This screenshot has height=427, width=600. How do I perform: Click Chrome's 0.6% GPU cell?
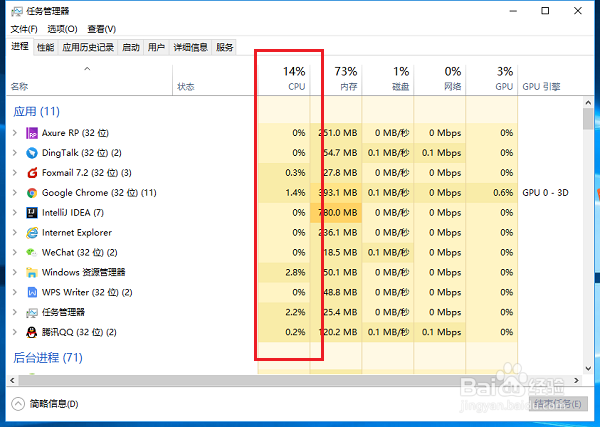click(492, 193)
